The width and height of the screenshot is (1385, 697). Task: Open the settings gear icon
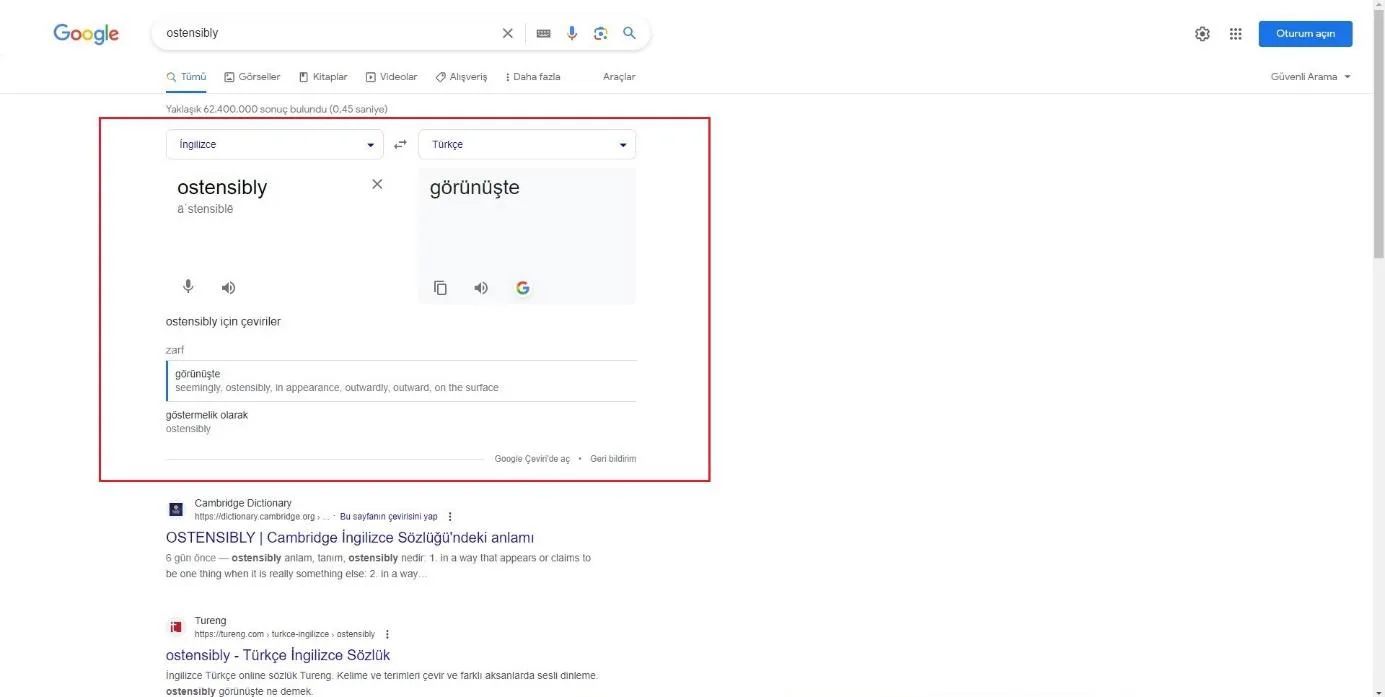[x=1202, y=34]
